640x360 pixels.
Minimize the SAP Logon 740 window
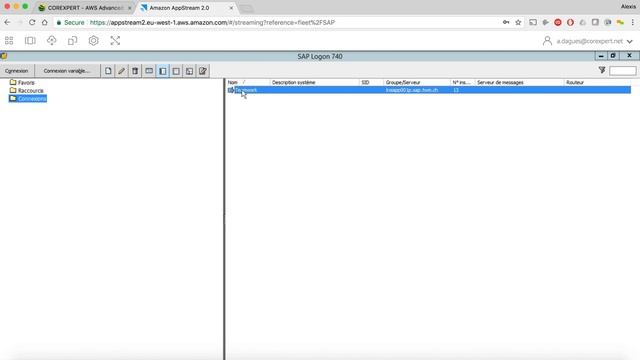coord(601,56)
